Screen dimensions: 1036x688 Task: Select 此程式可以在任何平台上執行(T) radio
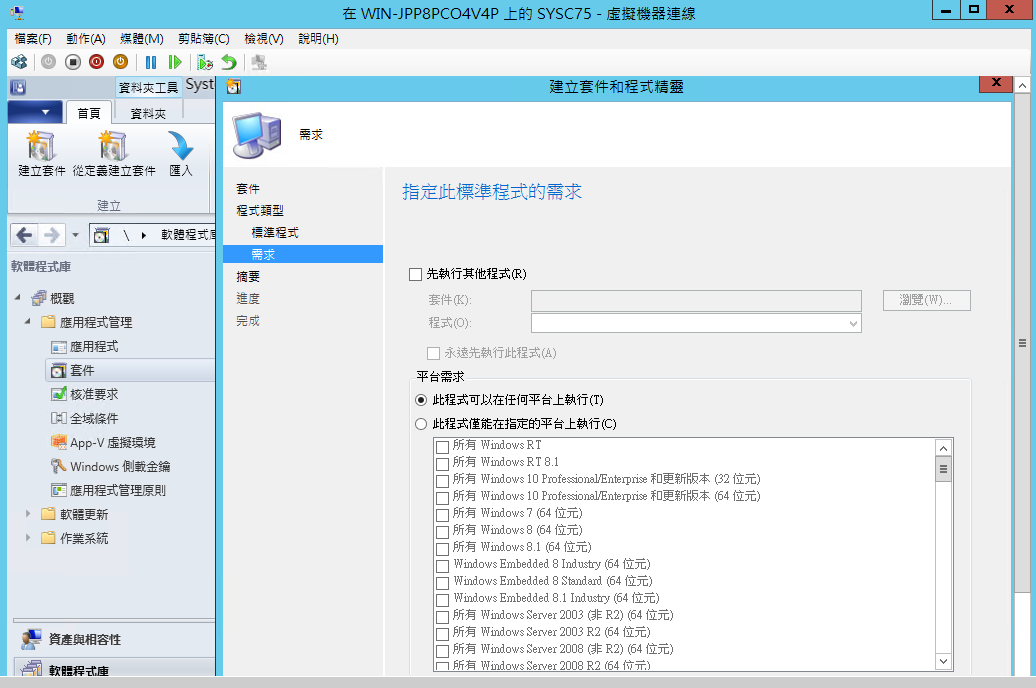421,400
